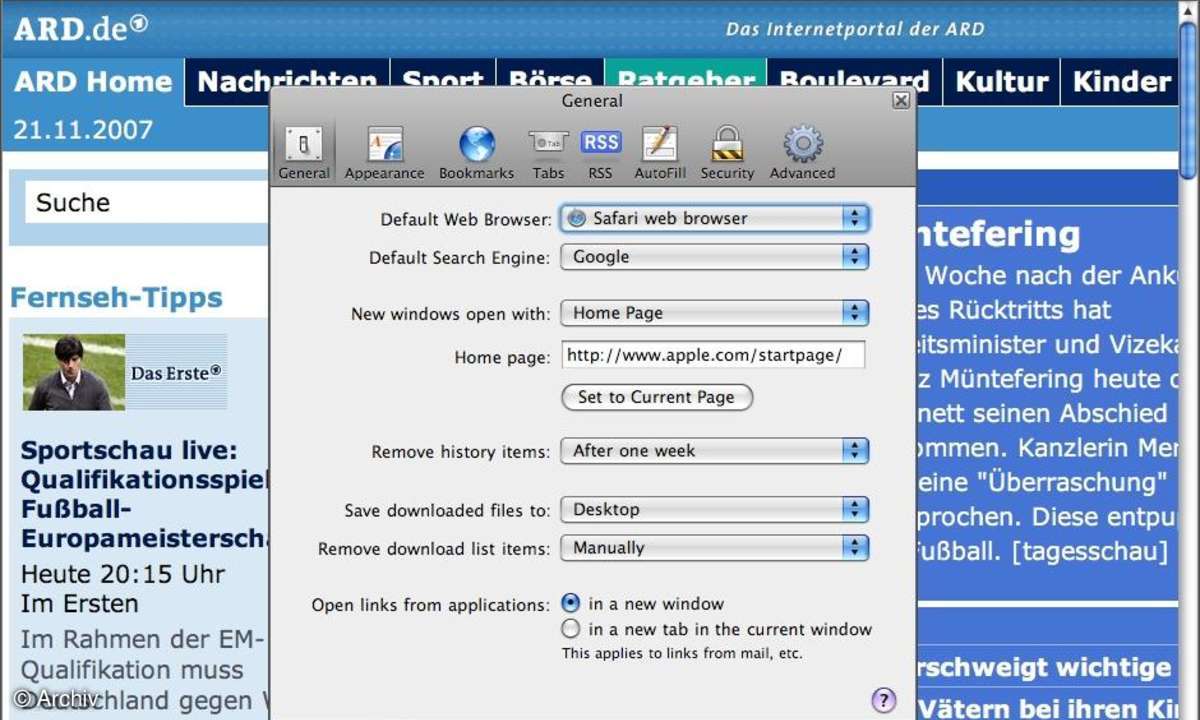Open the Bookmarks preferences pane
This screenshot has width=1200, height=720.
tap(476, 153)
